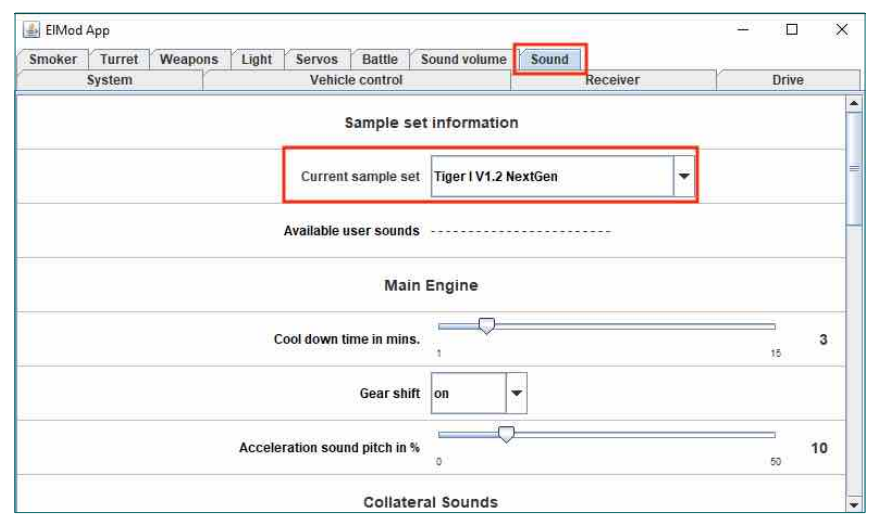The width and height of the screenshot is (884, 528).
Task: Click the ElMod App Java icon
Action: coord(31,31)
